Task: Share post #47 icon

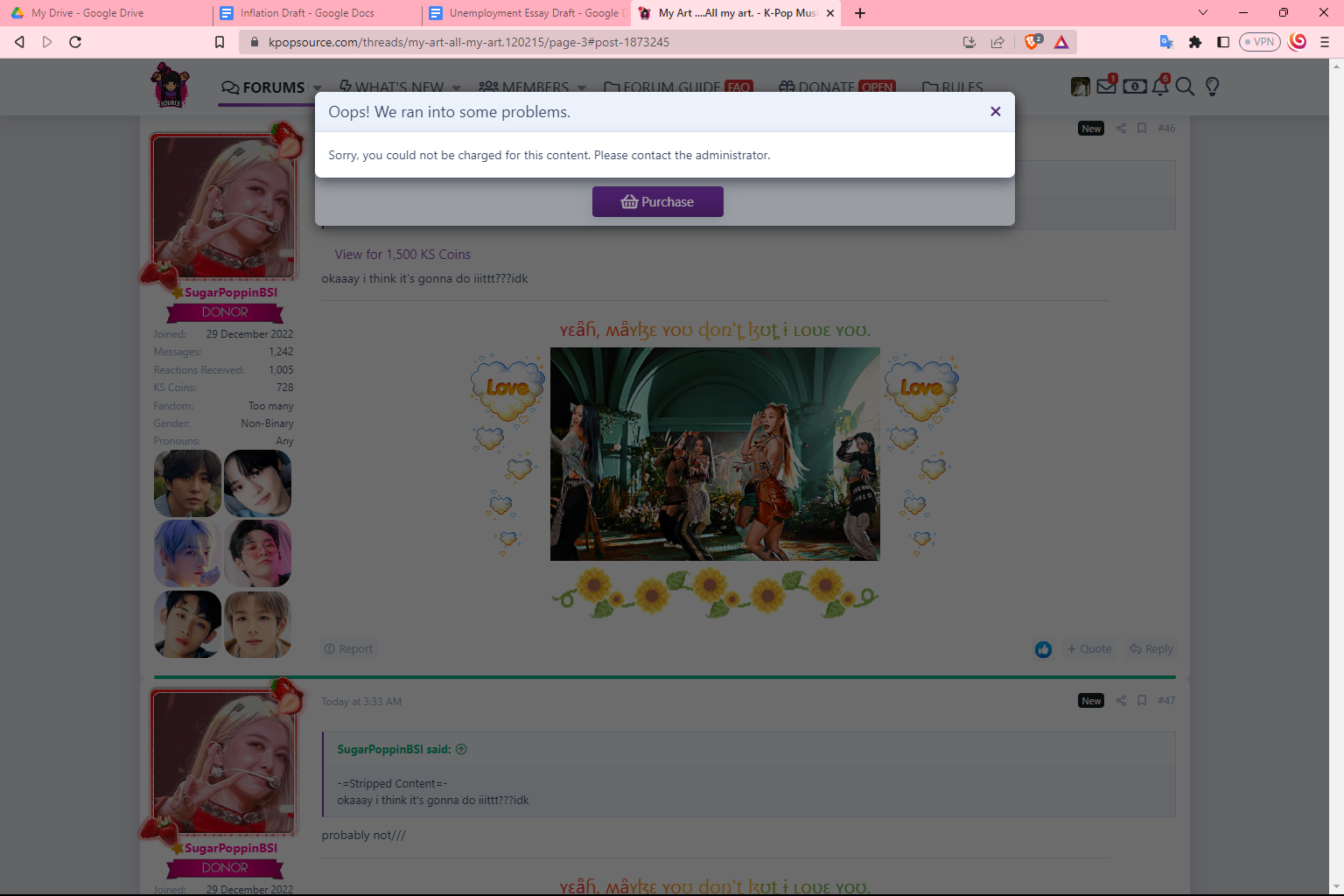Action: tap(1121, 701)
